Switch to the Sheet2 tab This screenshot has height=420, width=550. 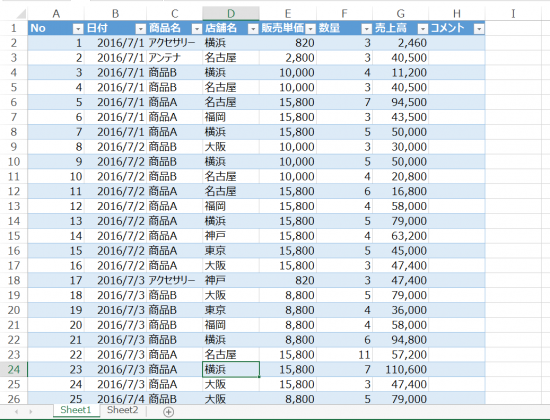[x=122, y=410]
